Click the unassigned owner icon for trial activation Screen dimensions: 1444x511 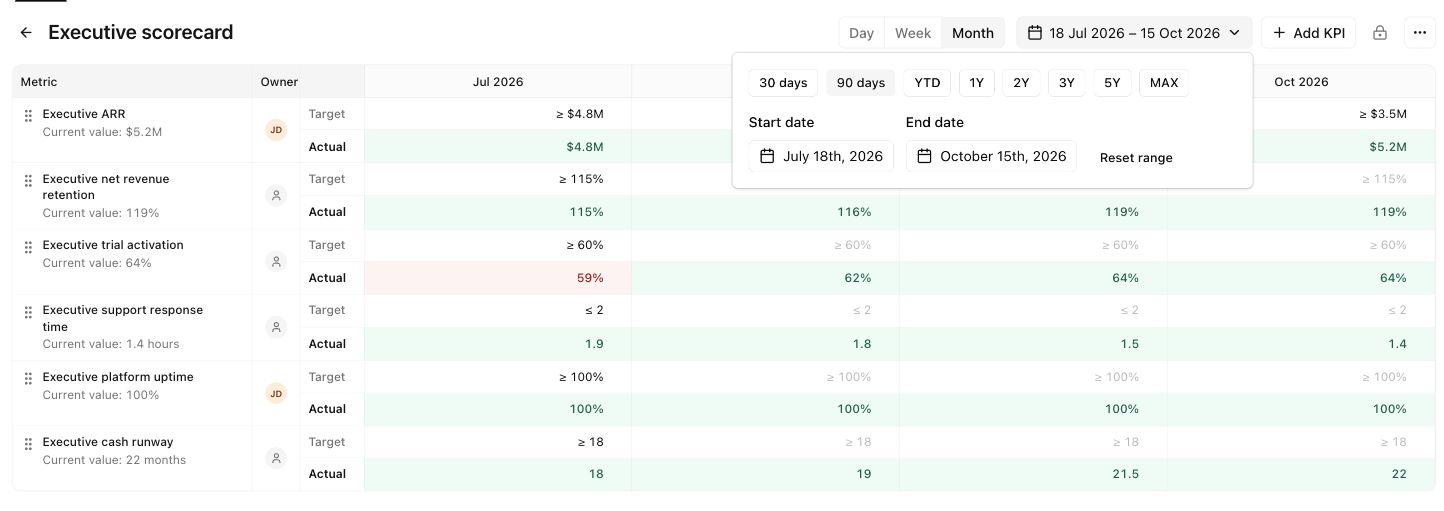point(276,262)
